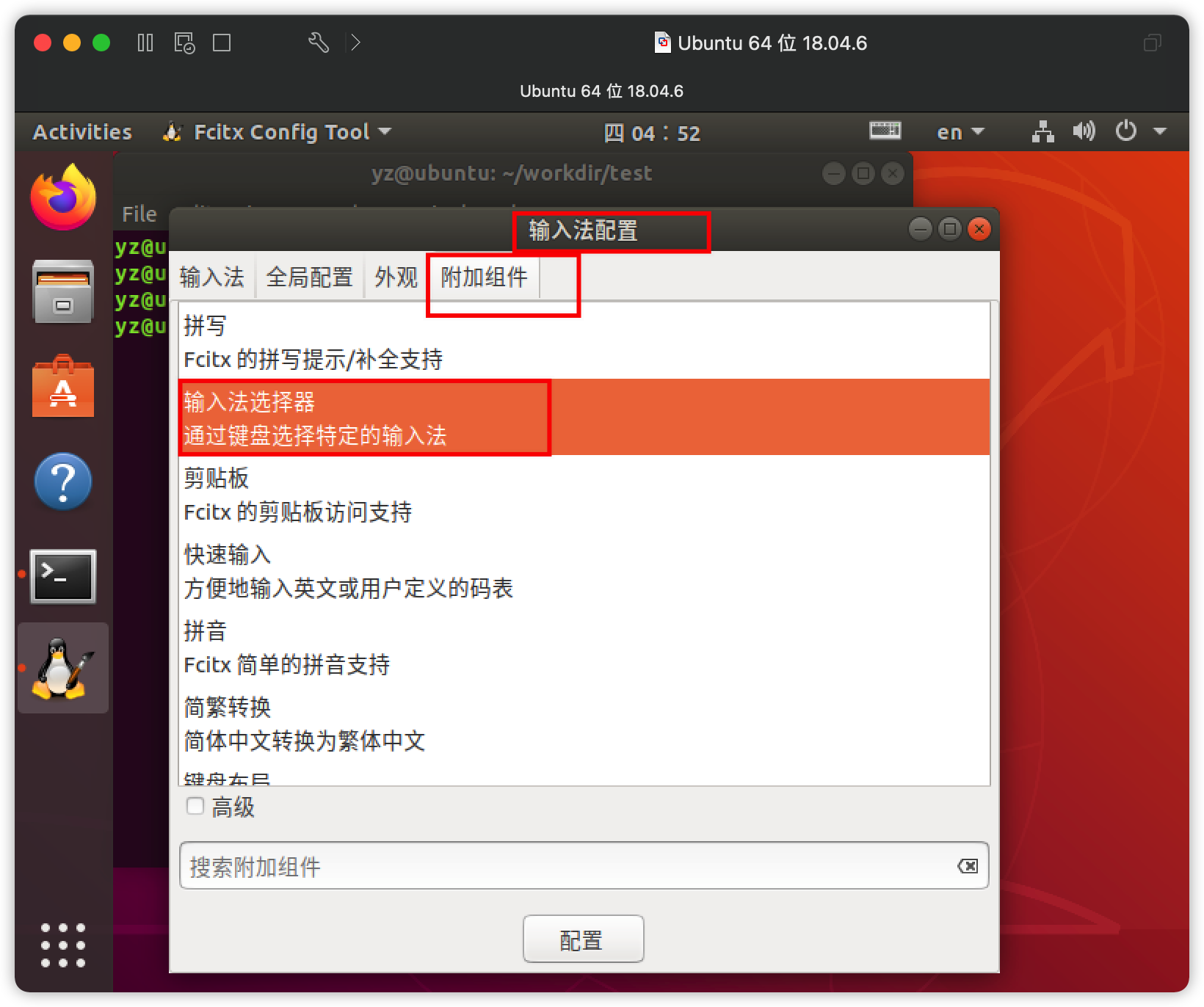
Task: Click the volume speaker icon
Action: (x=1084, y=131)
